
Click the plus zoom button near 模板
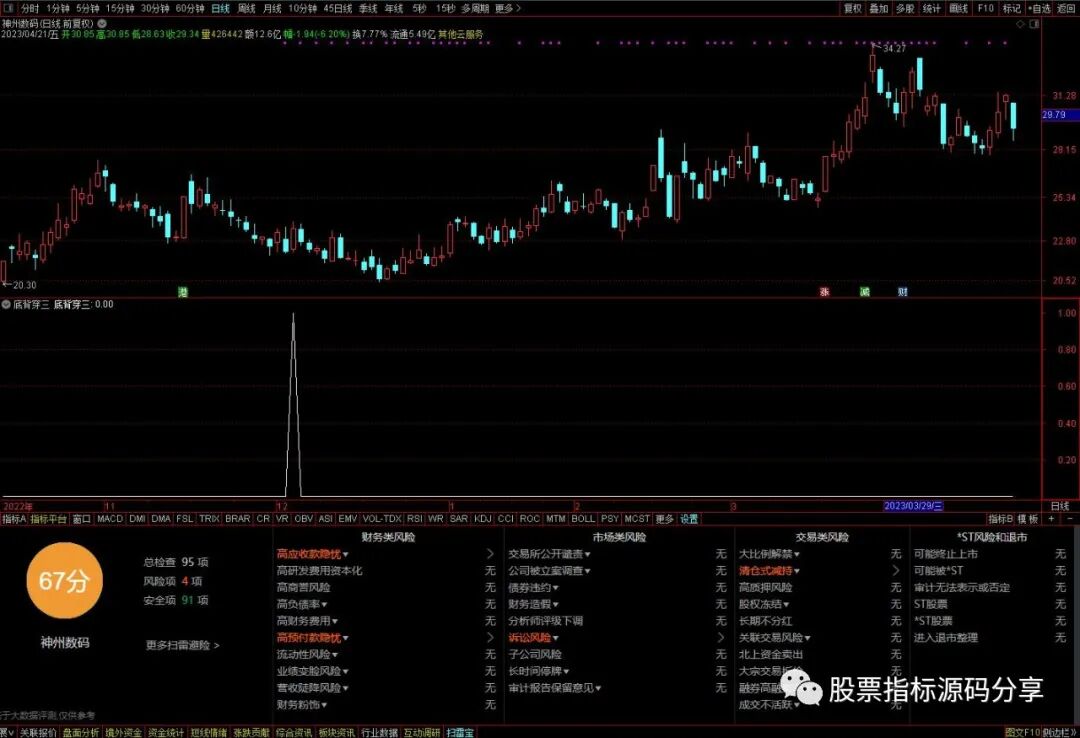tap(1051, 518)
